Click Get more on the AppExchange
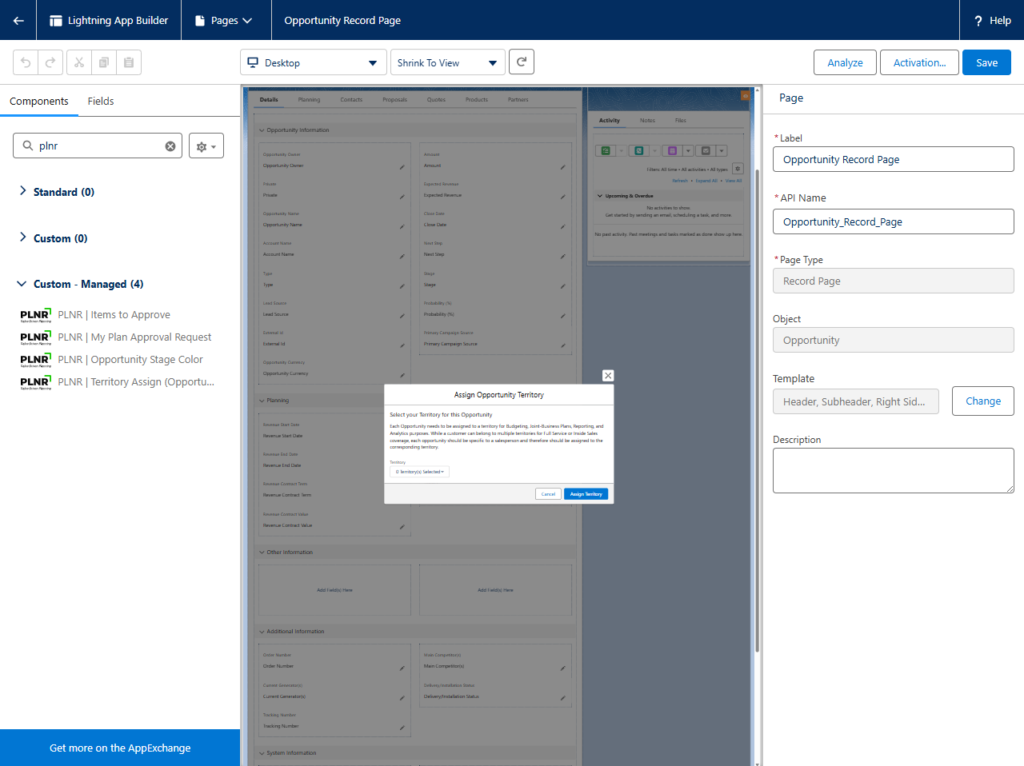The height and width of the screenshot is (766, 1024). pos(120,748)
